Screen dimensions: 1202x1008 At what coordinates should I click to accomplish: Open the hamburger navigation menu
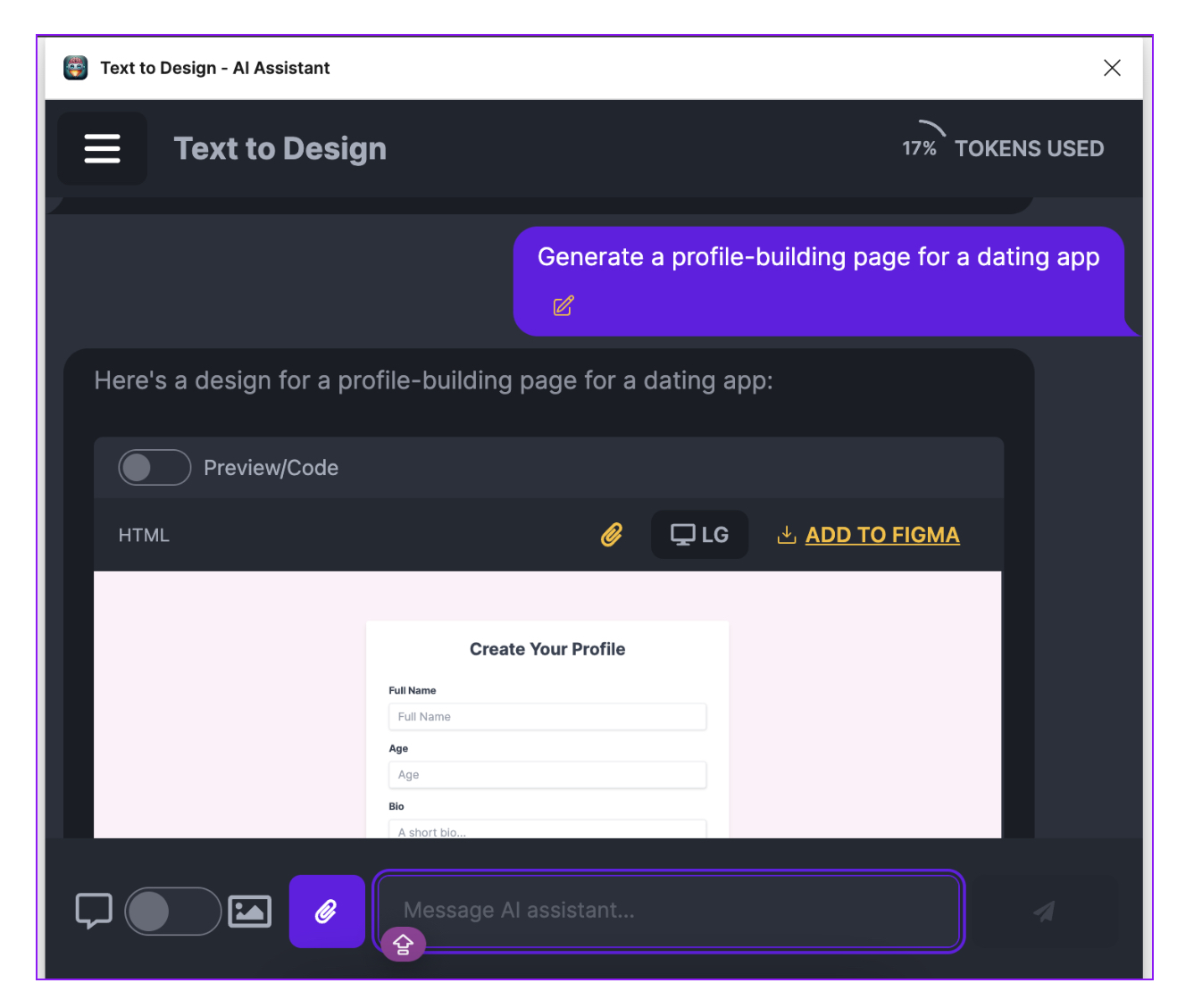[x=102, y=148]
